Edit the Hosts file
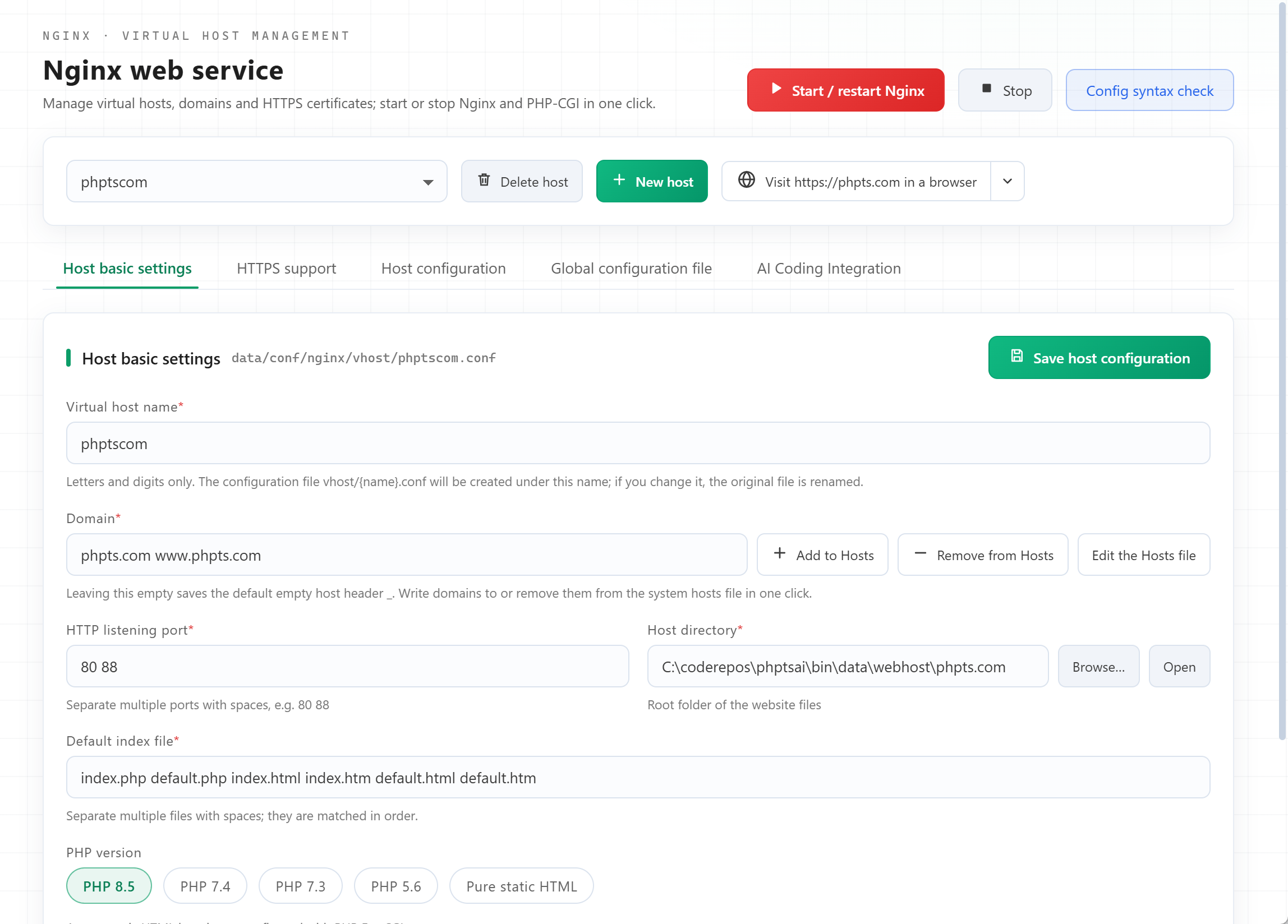Screen dimensions: 1288x924 click(1144, 555)
